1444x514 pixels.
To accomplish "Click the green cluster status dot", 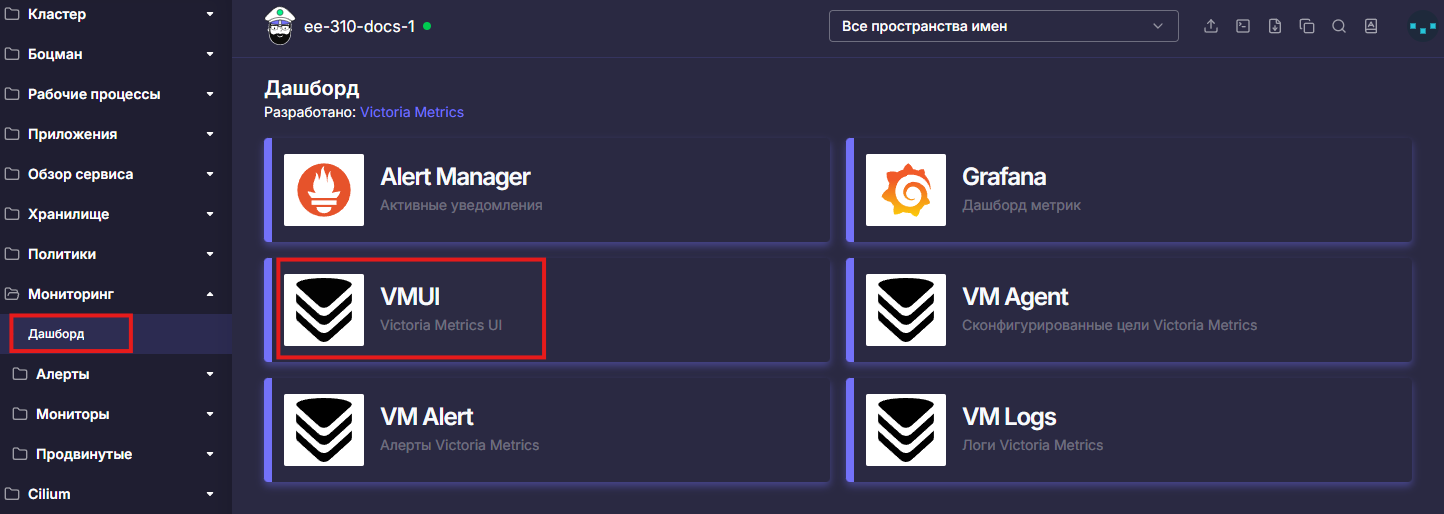I will (427, 26).
